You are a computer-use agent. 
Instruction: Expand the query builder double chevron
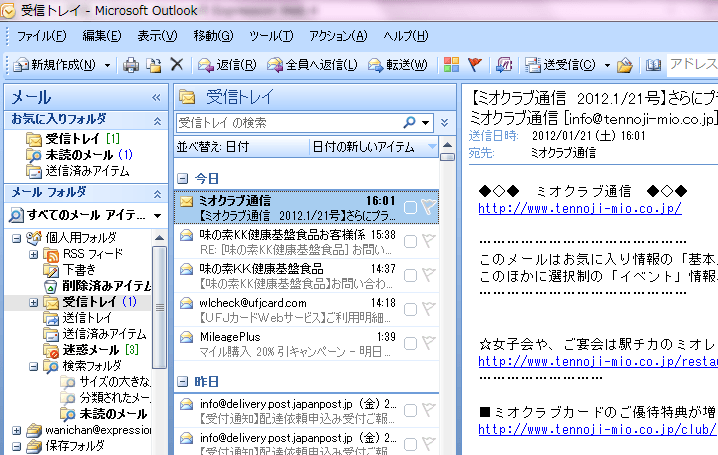point(444,123)
